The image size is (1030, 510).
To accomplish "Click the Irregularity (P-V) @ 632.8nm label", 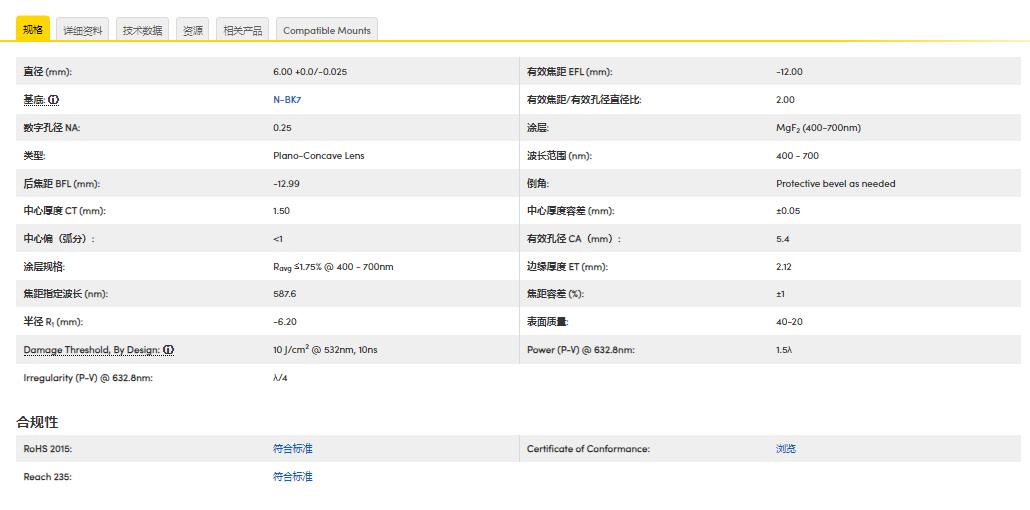I will click(88, 378).
